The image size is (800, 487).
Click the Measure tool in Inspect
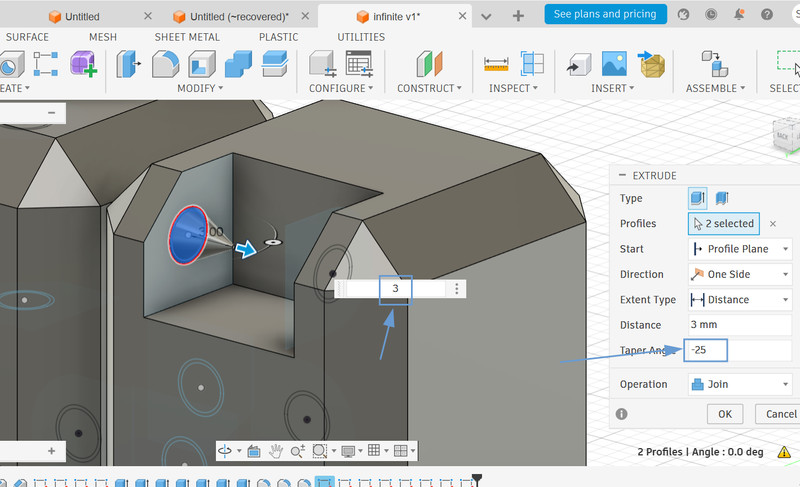496,64
